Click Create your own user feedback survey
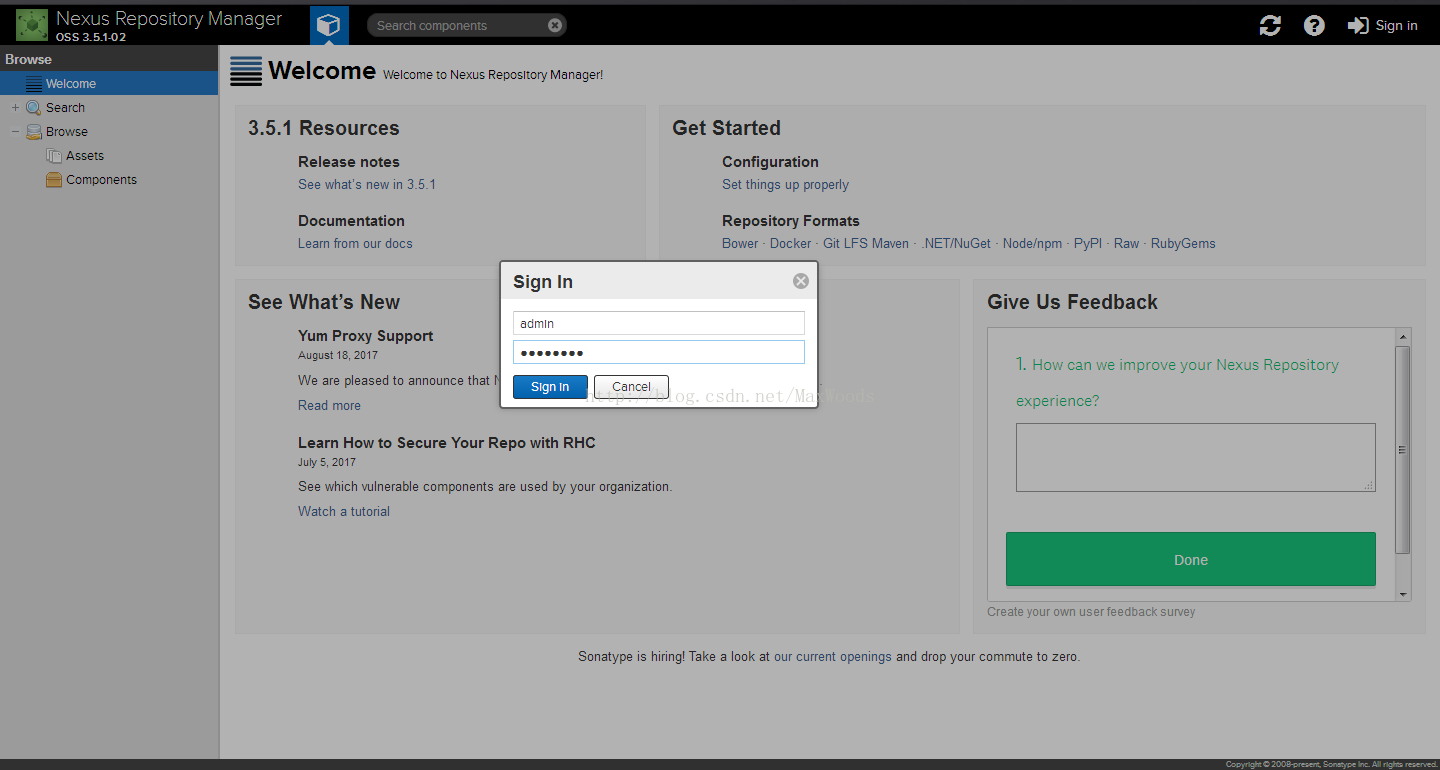This screenshot has height=770, width=1440. 1091,612
